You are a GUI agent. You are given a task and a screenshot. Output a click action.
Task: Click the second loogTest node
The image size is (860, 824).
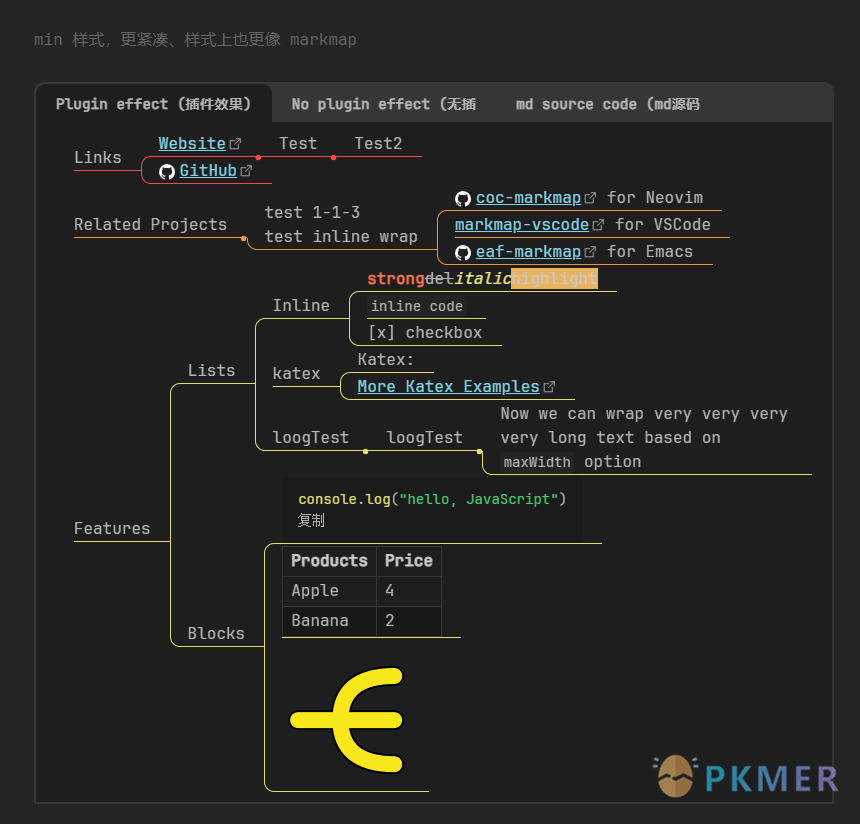pyautogui.click(x=425, y=437)
